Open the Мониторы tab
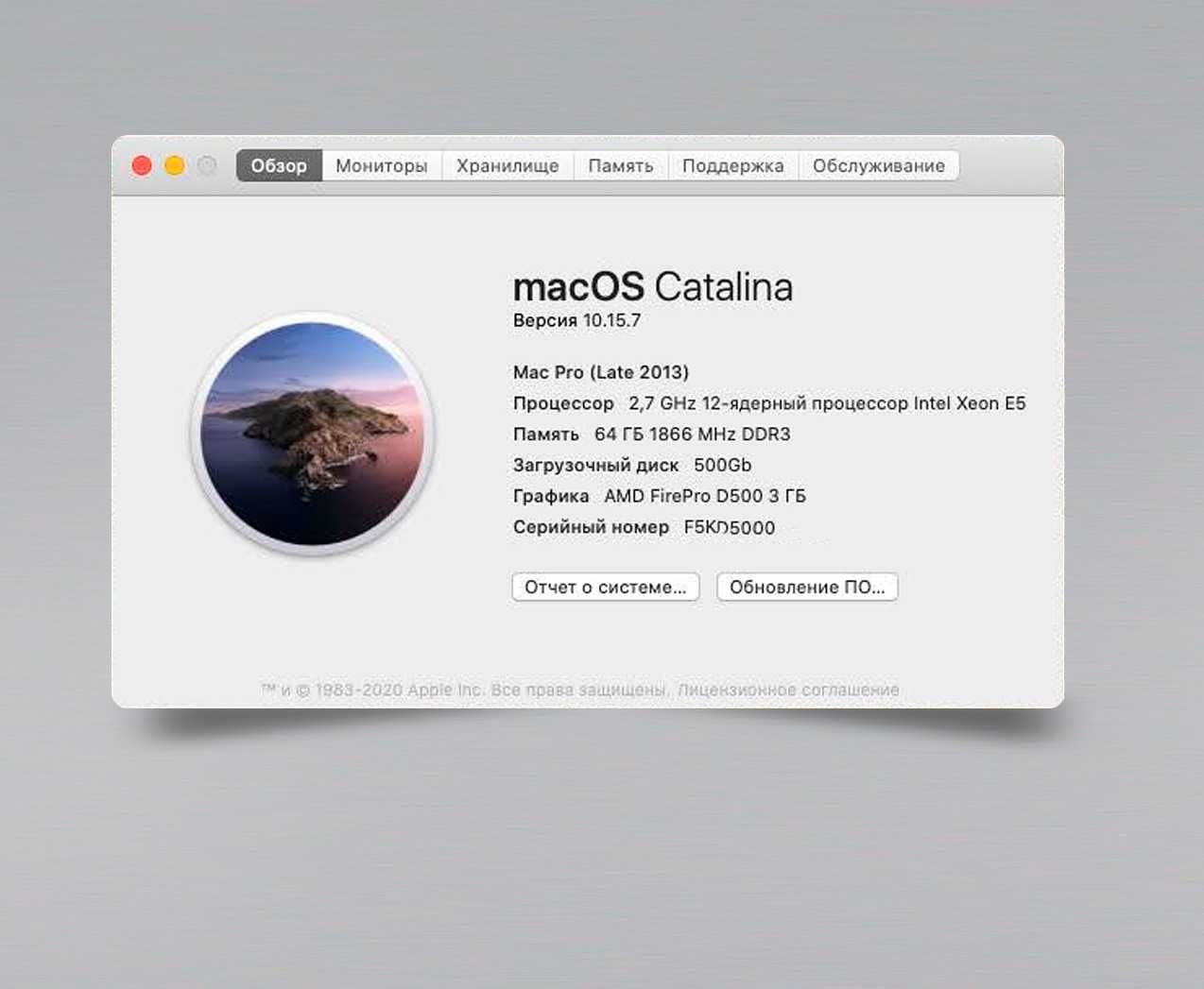The height and width of the screenshot is (989, 1204). tap(382, 165)
